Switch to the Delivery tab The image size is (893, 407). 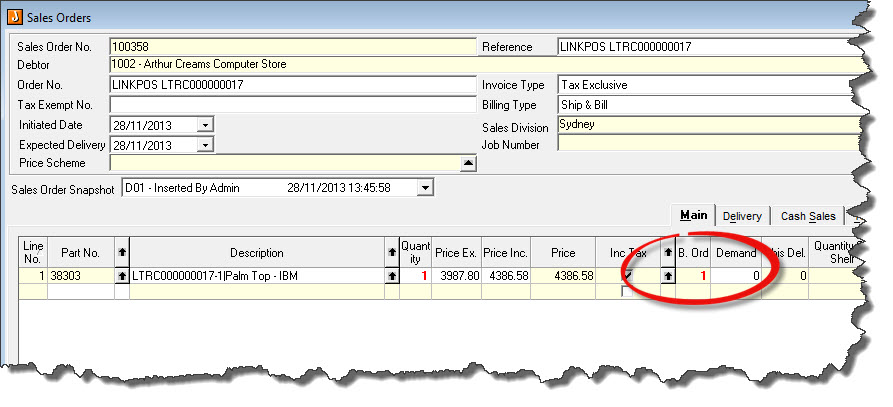(x=742, y=216)
